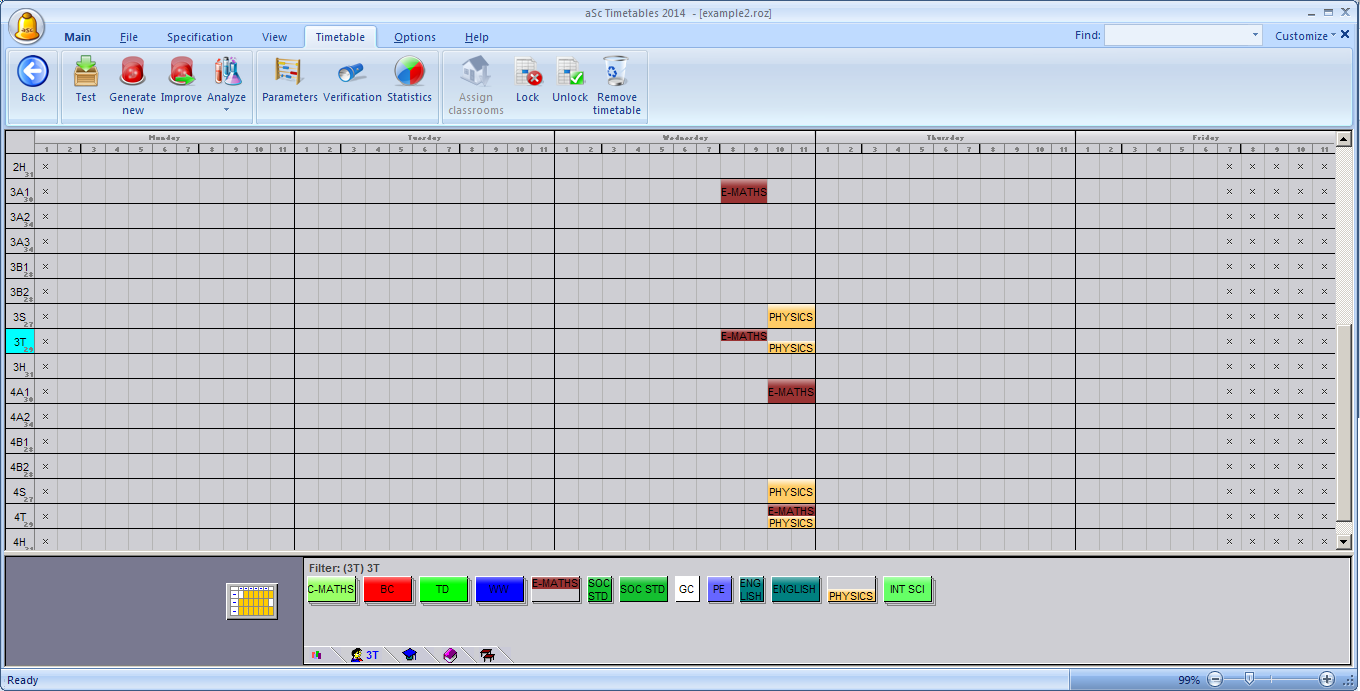Click the E-MATHS lesson in row 3A1

click(x=743, y=191)
